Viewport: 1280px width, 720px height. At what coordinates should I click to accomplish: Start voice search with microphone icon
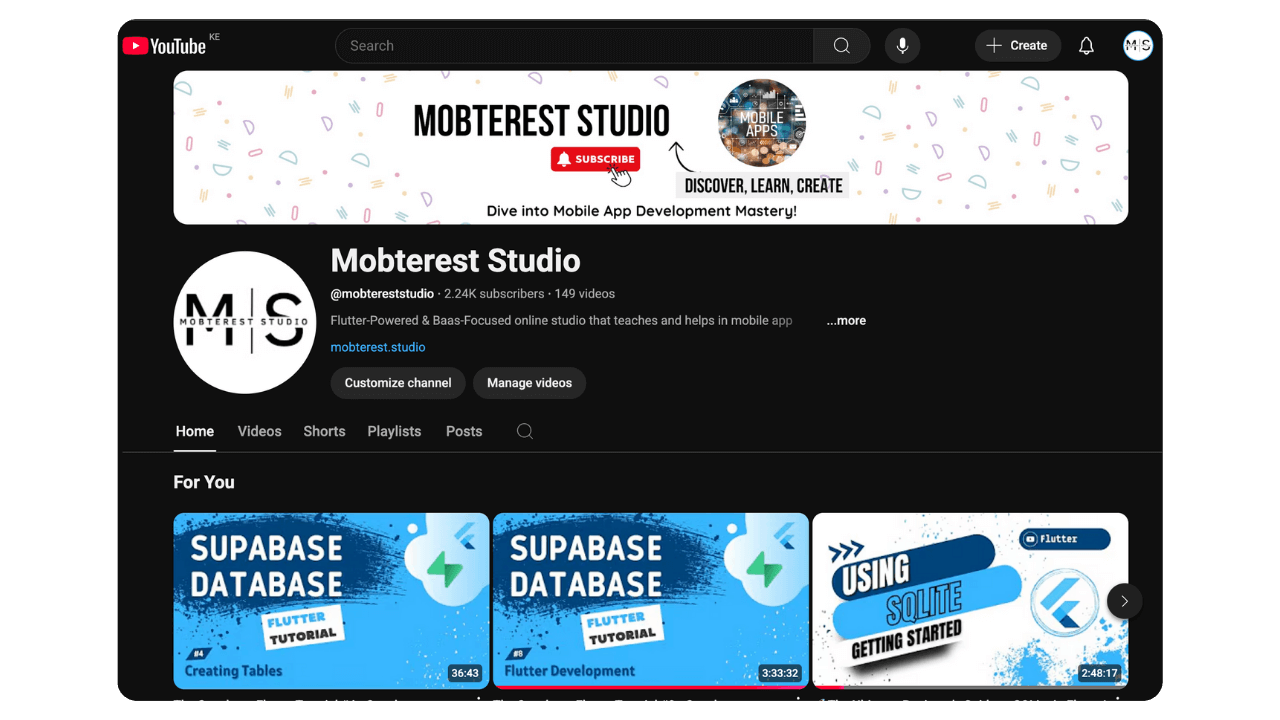pyautogui.click(x=902, y=46)
